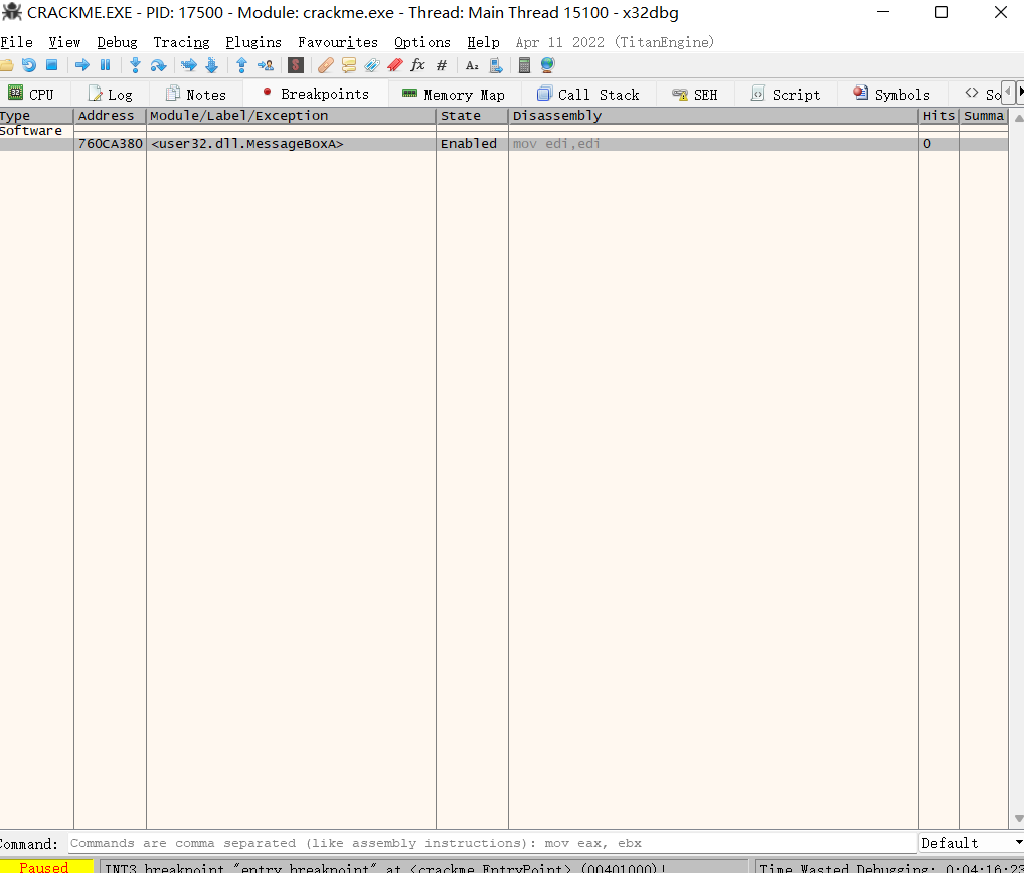Viewport: 1024px width, 873px height.
Task: Open the Debug menu
Action: point(117,42)
